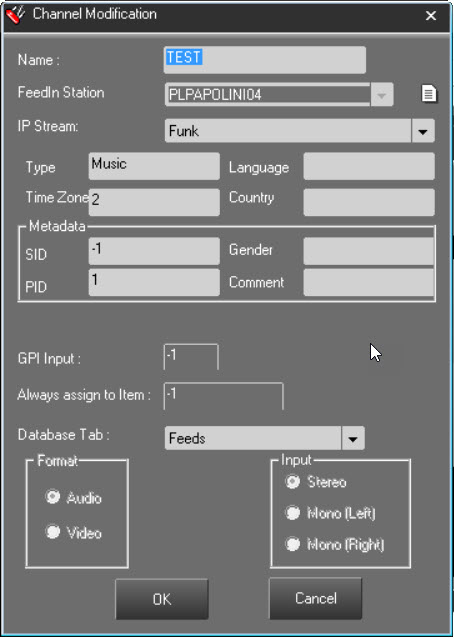Viewport: 454px width, 638px height.
Task: Confirm with the OK button
Action: coord(162,599)
